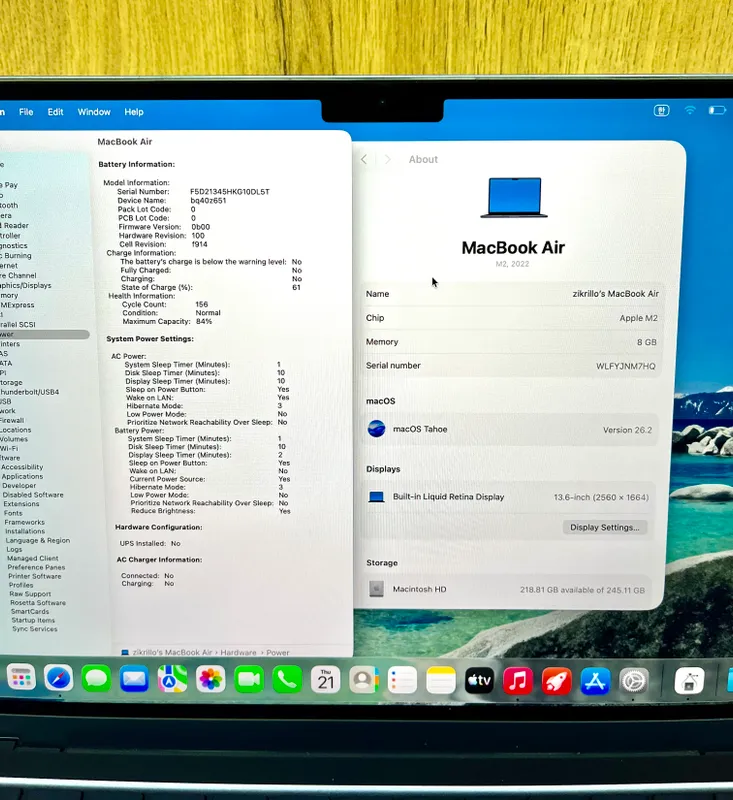Select Frameworks in the sidebar
This screenshot has height=800, width=733.
24,522
